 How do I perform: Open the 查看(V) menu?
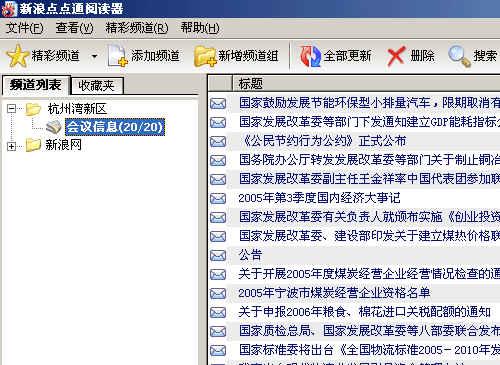pyautogui.click(x=74, y=28)
